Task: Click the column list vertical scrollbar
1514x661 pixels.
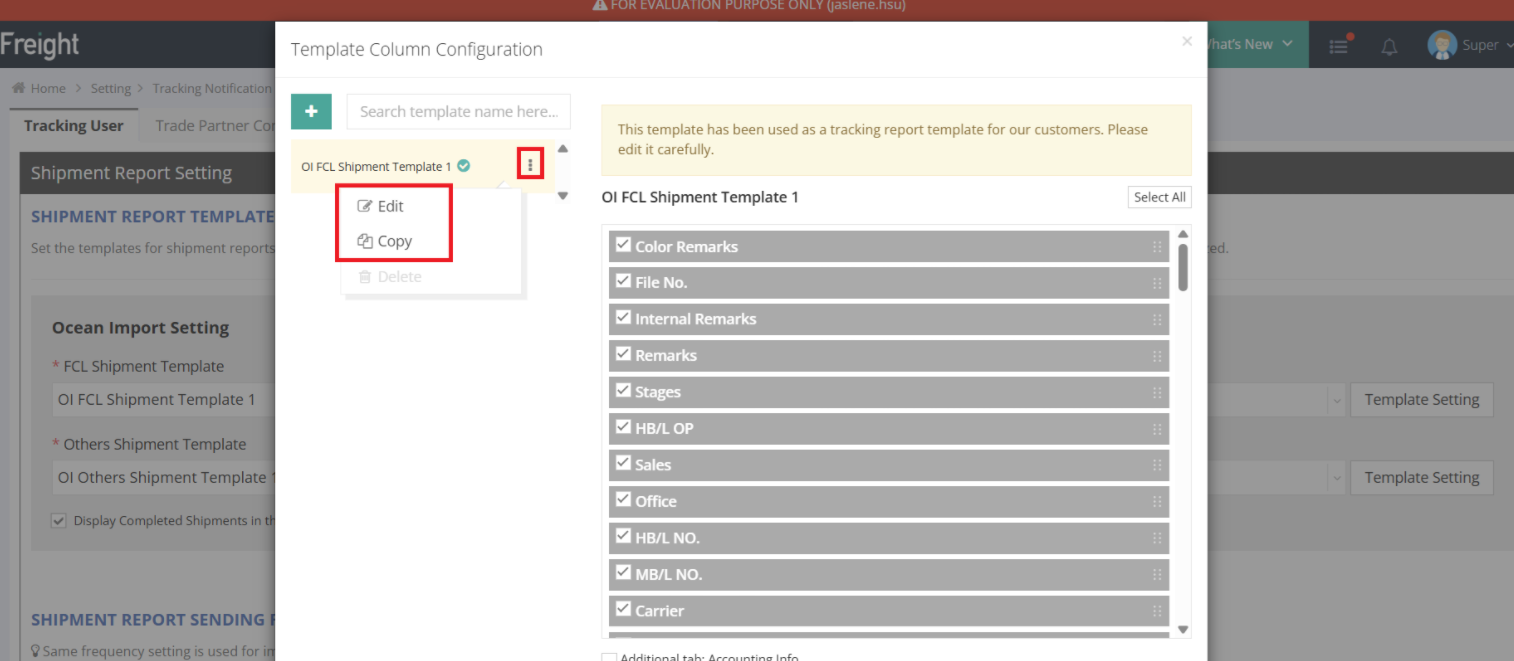Action: point(1183,268)
